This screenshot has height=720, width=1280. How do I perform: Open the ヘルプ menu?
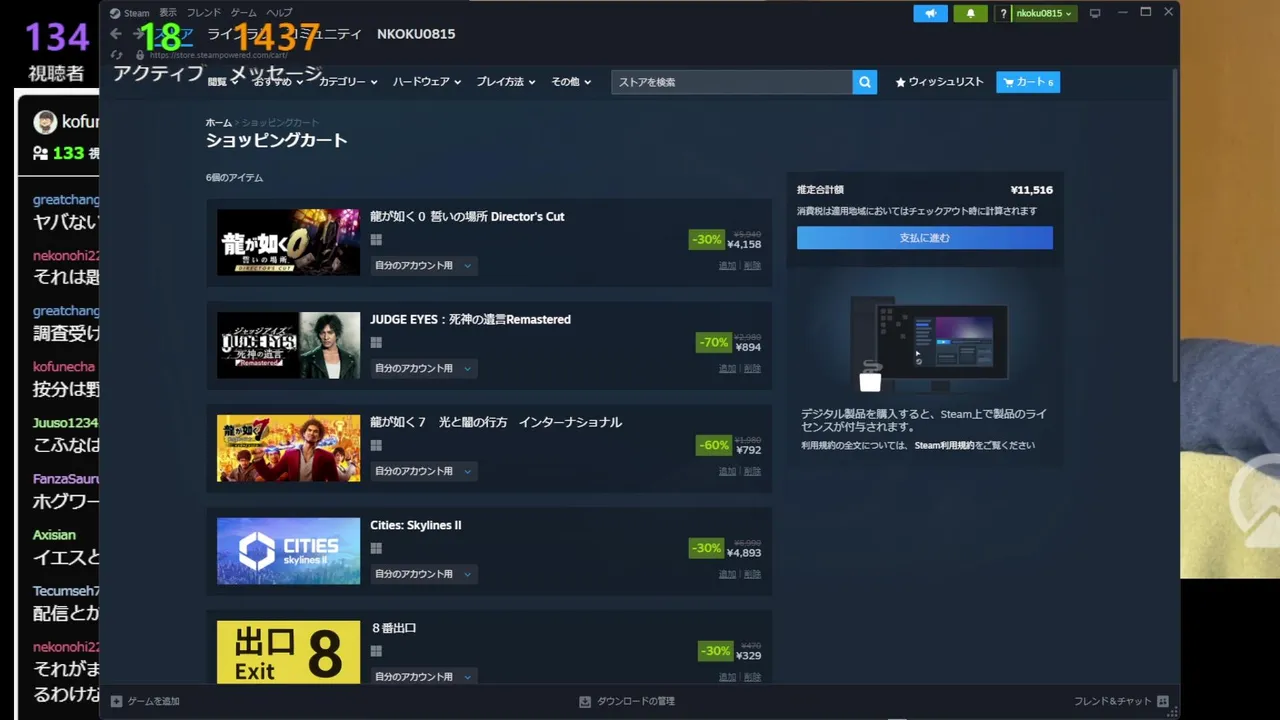(x=279, y=13)
